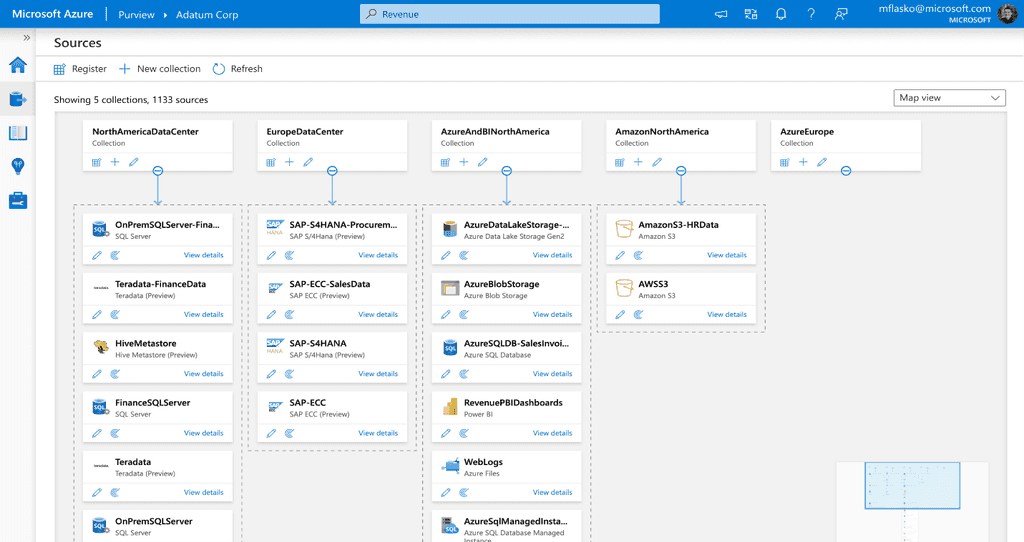Click the RevenuePBIDashboards Power BI icon

tap(450, 407)
